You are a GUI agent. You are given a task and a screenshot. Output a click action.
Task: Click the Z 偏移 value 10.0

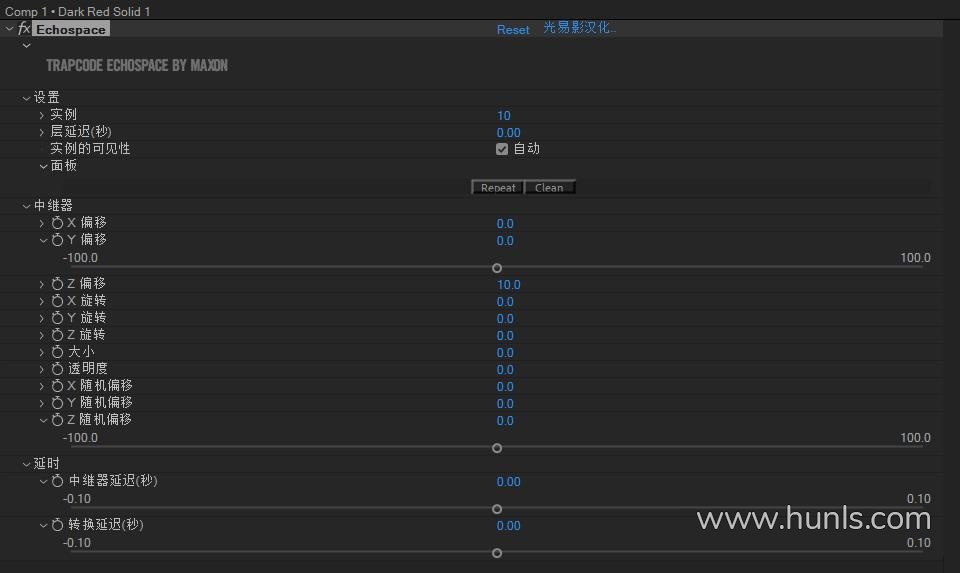pyautogui.click(x=509, y=285)
